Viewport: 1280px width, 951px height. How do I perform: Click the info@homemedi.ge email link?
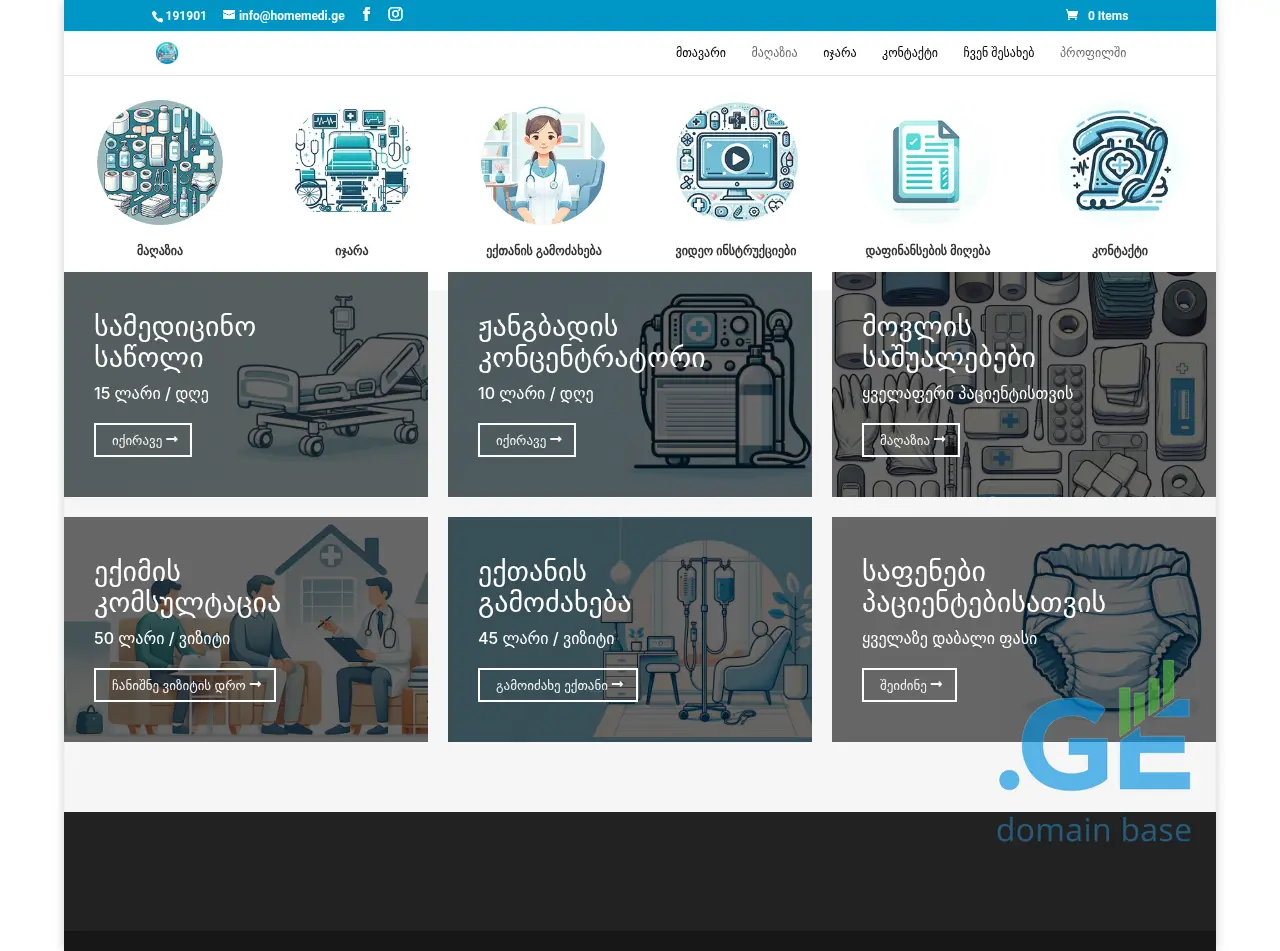[284, 16]
